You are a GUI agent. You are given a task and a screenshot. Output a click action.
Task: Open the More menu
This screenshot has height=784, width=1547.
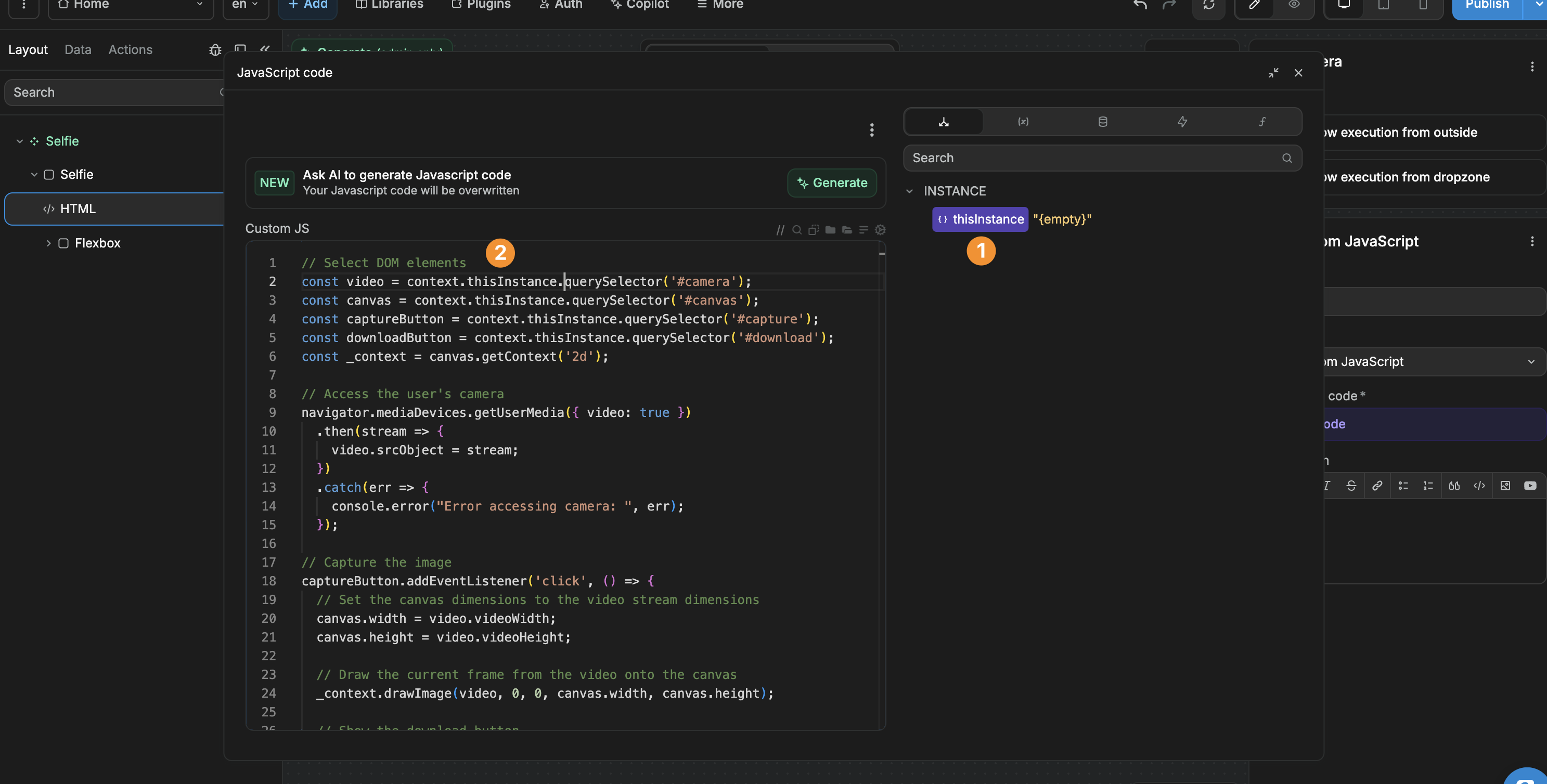720,5
